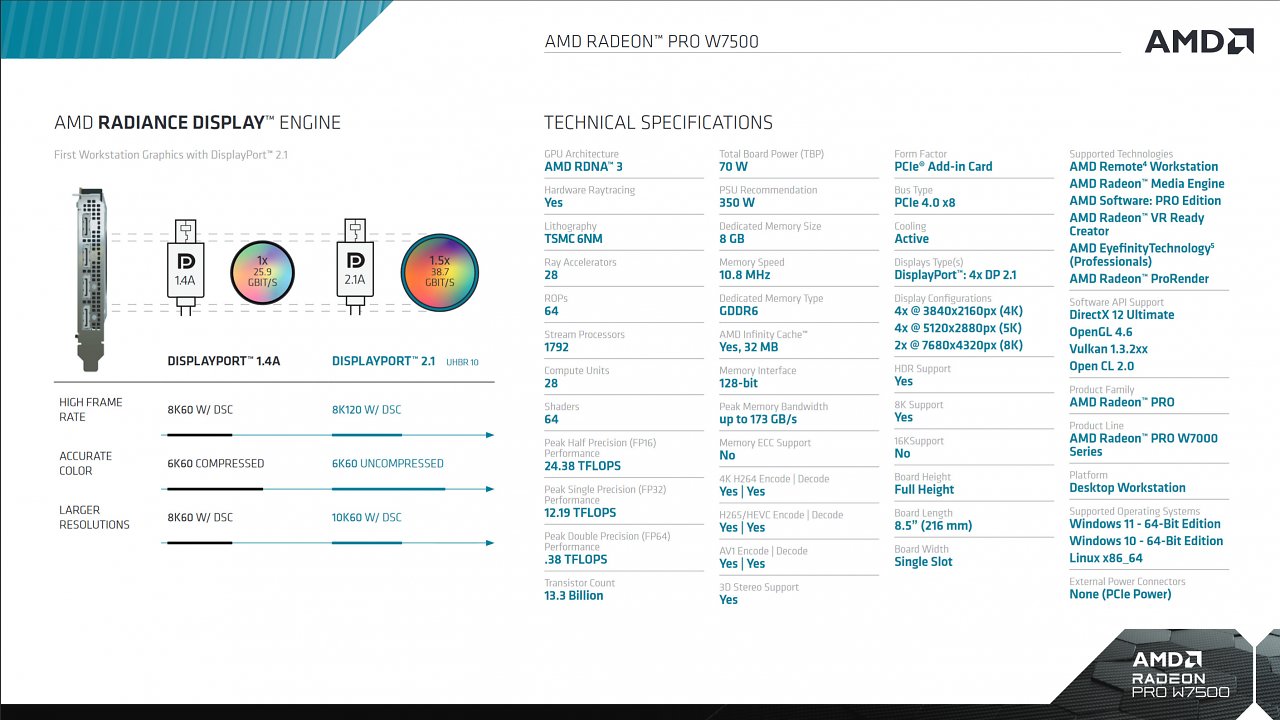Click the TSMC 6NM lithography value
Screen dimensions: 1280x720
[x=573, y=239]
